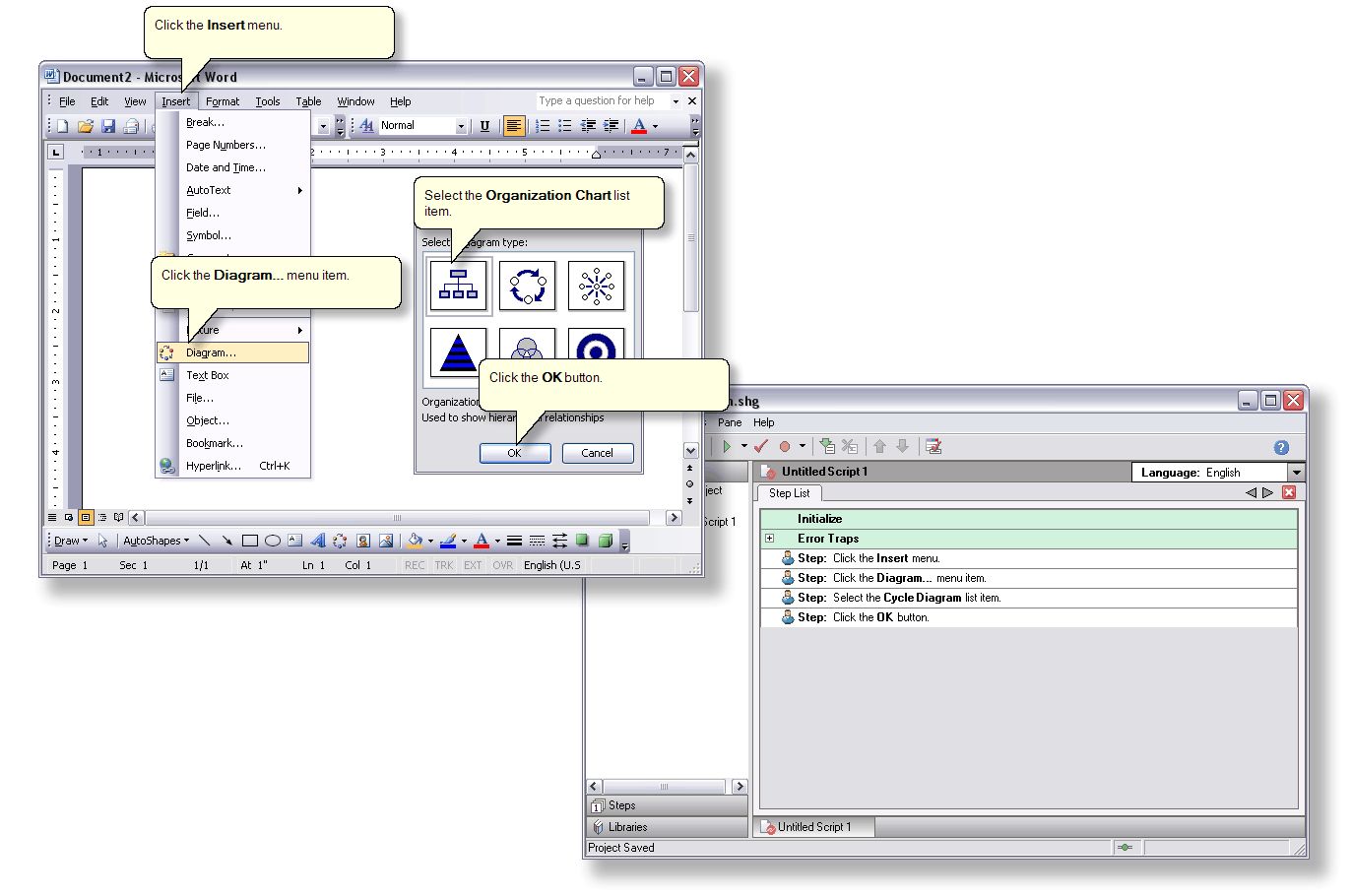The image size is (1351, 896).
Task: Select the Cycle Diagram thumbnail
Action: 528,286
